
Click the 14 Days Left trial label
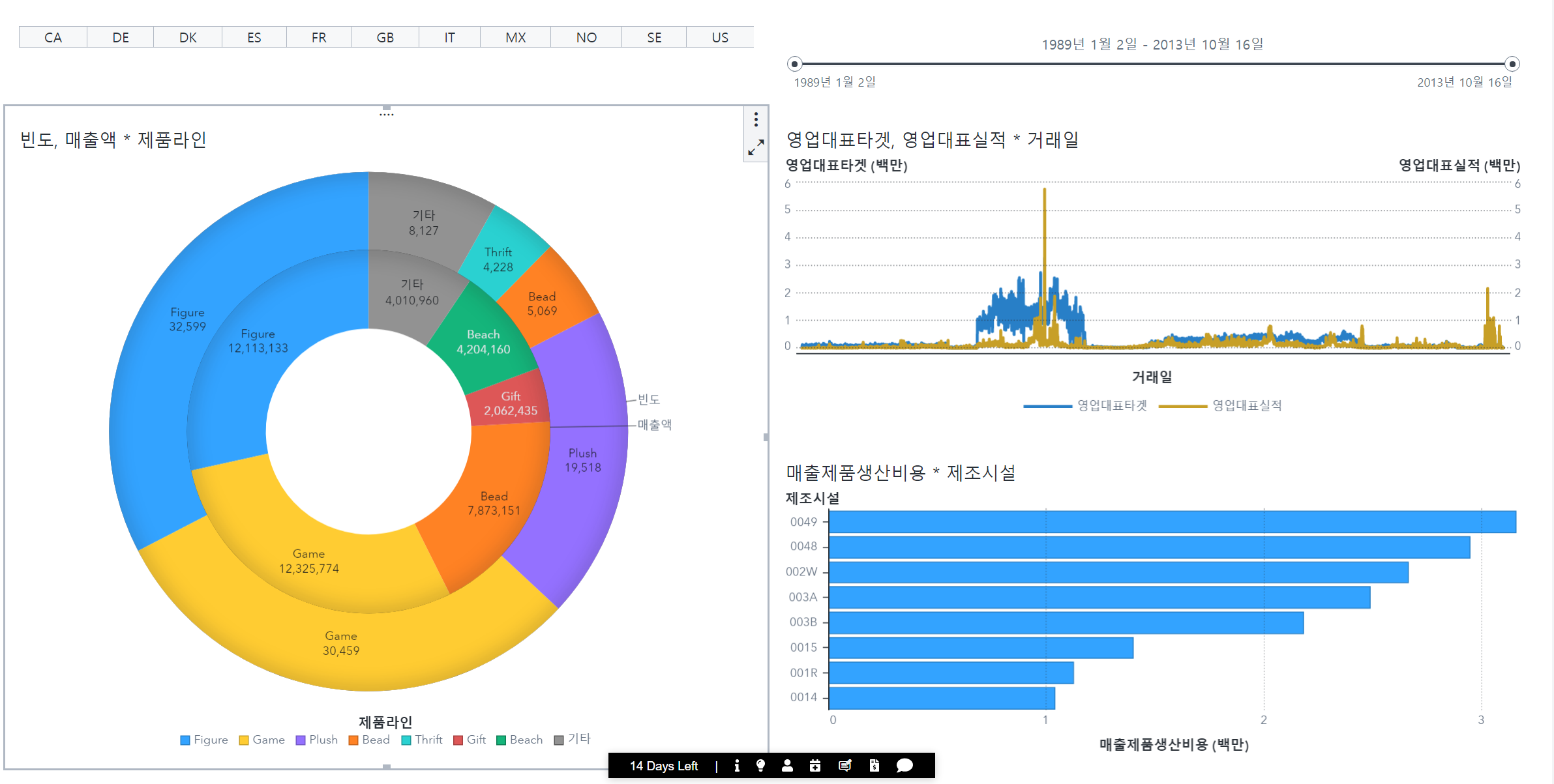(663, 766)
